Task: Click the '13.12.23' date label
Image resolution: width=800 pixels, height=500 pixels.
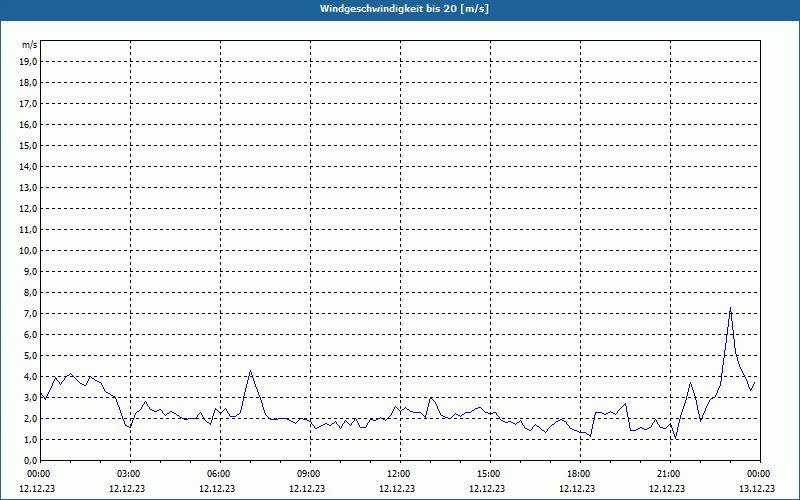Action: [x=757, y=488]
